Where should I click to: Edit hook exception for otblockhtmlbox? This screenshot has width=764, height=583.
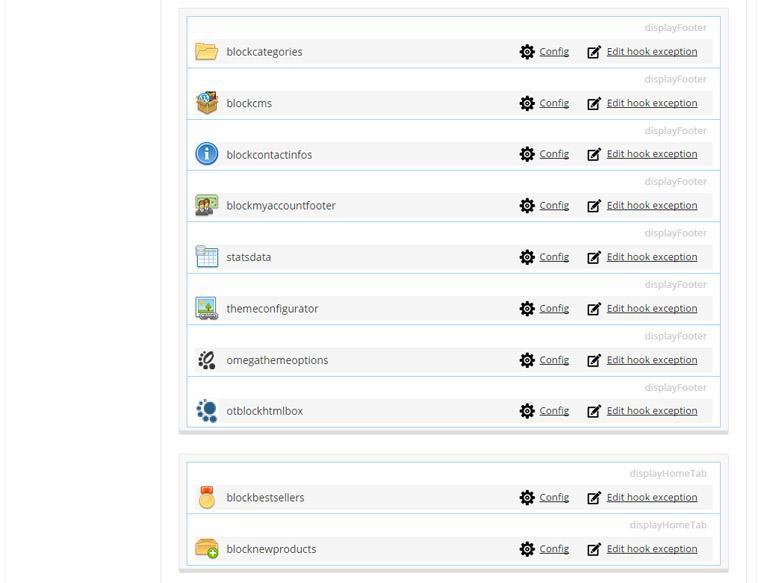click(x=652, y=411)
